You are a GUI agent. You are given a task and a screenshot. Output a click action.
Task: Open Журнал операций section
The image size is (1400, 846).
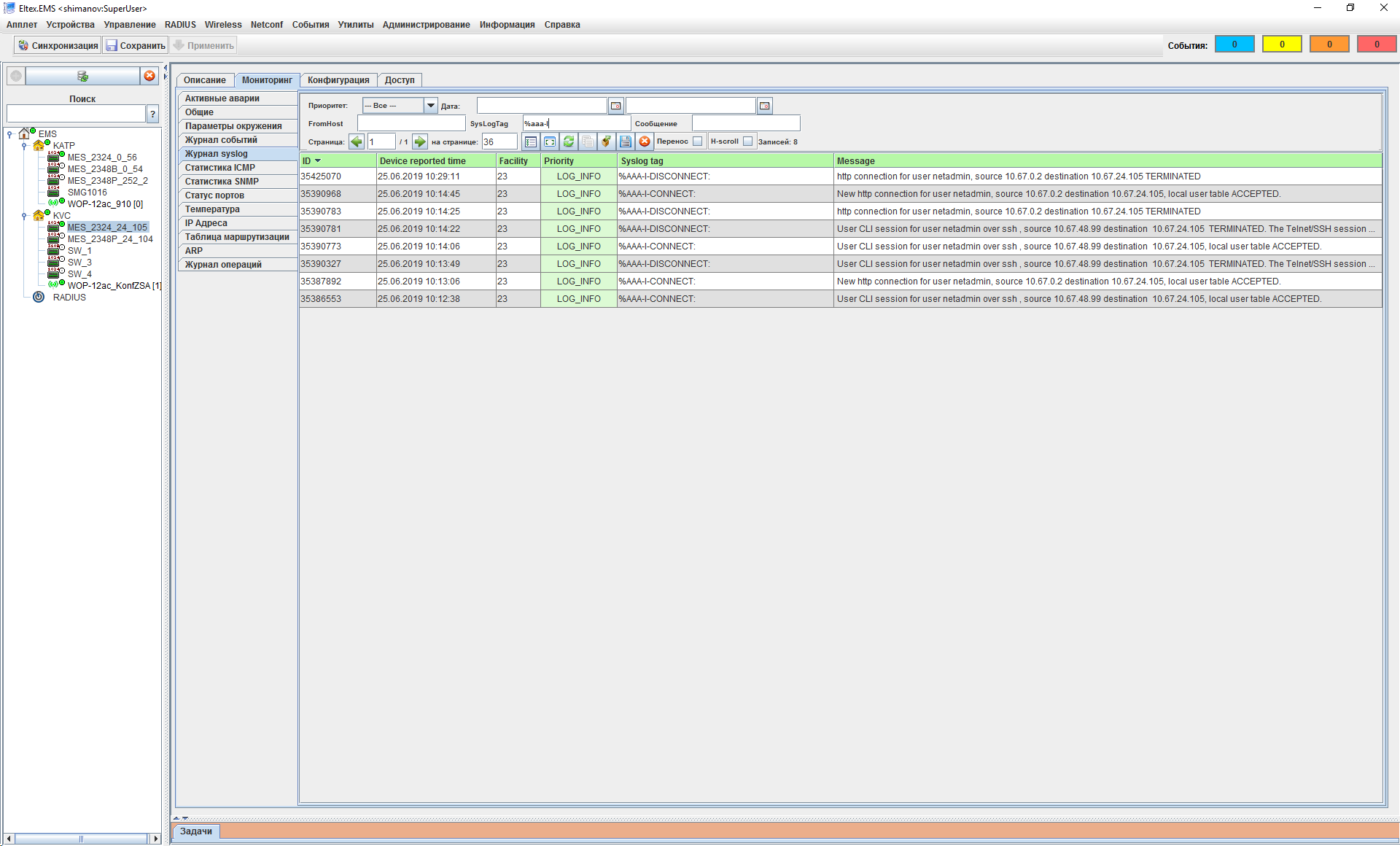(238, 264)
